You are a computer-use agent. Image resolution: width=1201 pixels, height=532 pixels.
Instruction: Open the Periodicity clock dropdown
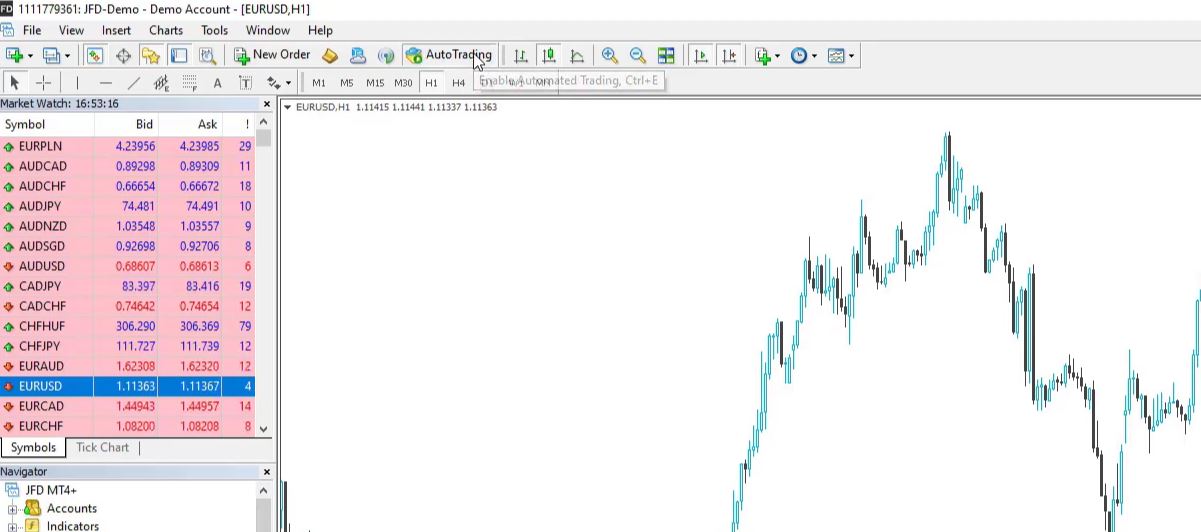tap(803, 56)
